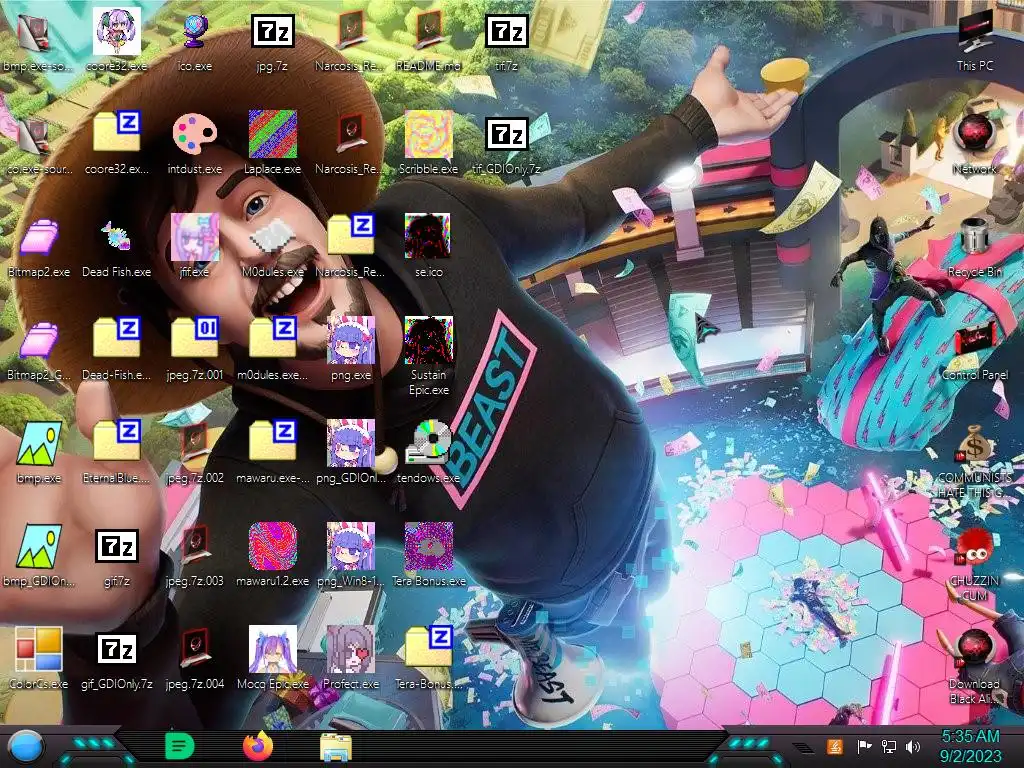Select the ico.exe-sour... icon

(33, 134)
